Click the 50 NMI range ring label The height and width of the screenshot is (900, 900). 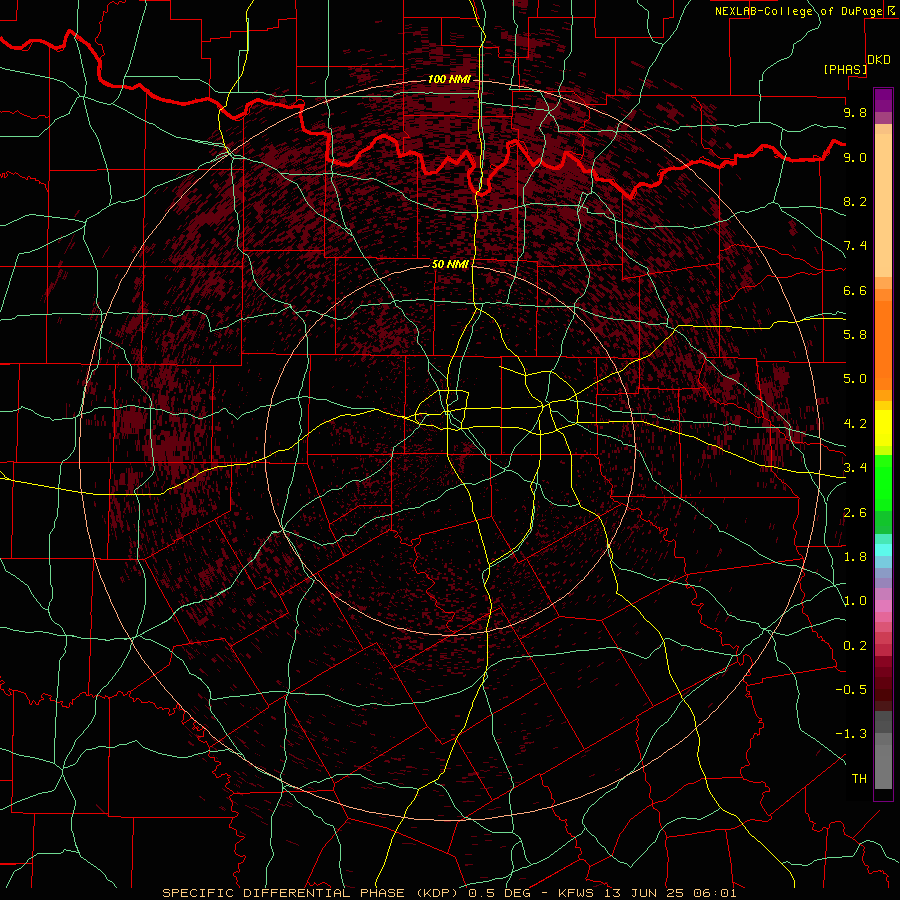click(450, 264)
